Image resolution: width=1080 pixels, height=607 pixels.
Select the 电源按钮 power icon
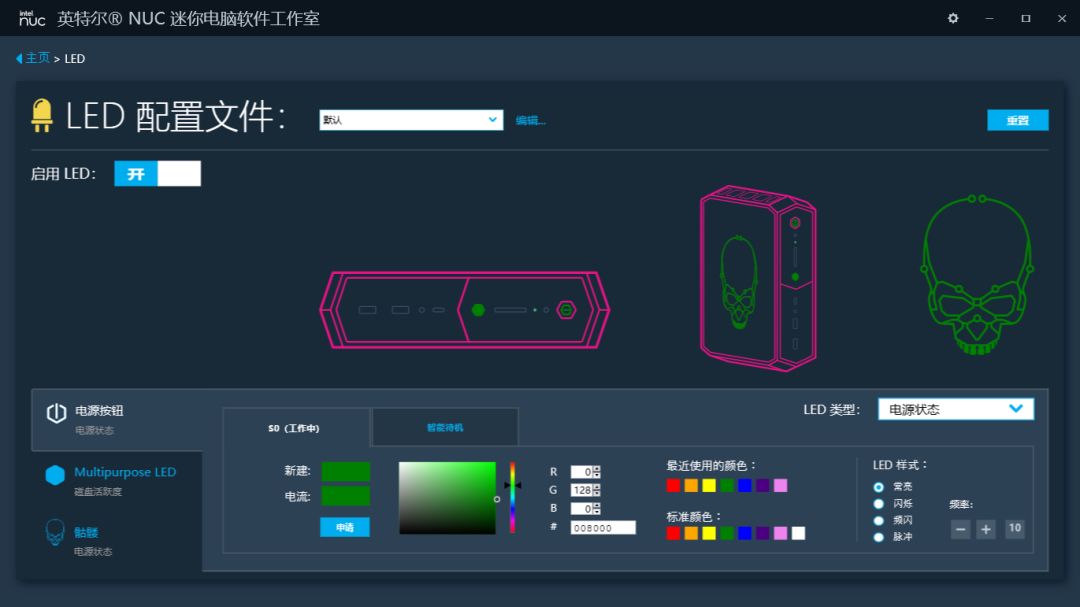tap(56, 413)
